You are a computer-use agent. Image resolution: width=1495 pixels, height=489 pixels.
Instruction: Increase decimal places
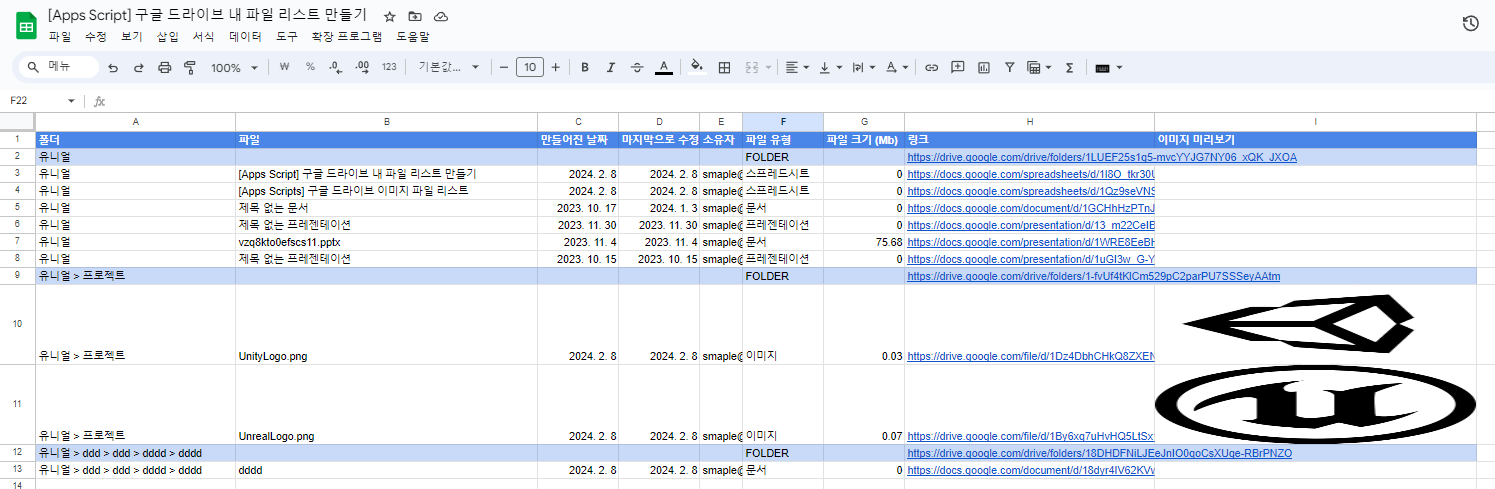click(362, 67)
